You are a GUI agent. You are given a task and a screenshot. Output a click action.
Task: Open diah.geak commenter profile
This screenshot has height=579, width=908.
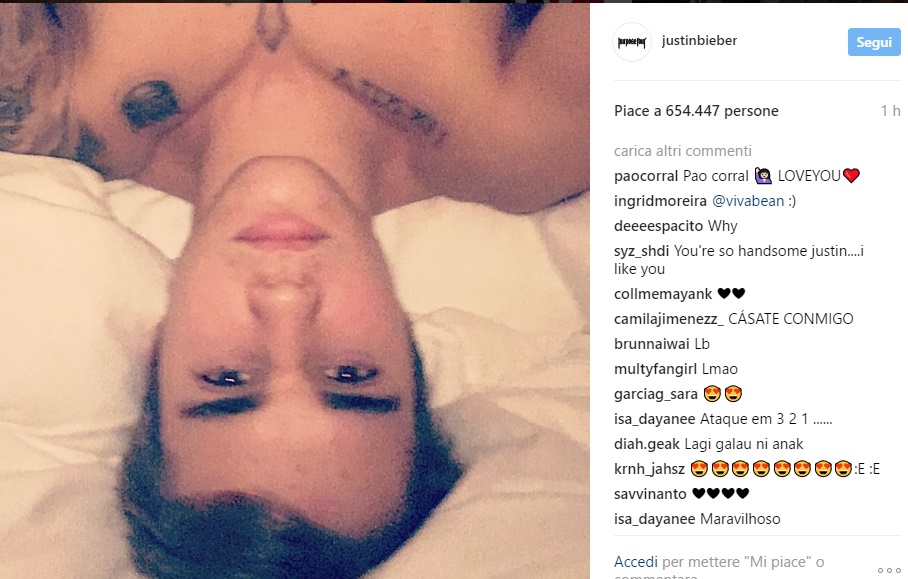click(646, 444)
